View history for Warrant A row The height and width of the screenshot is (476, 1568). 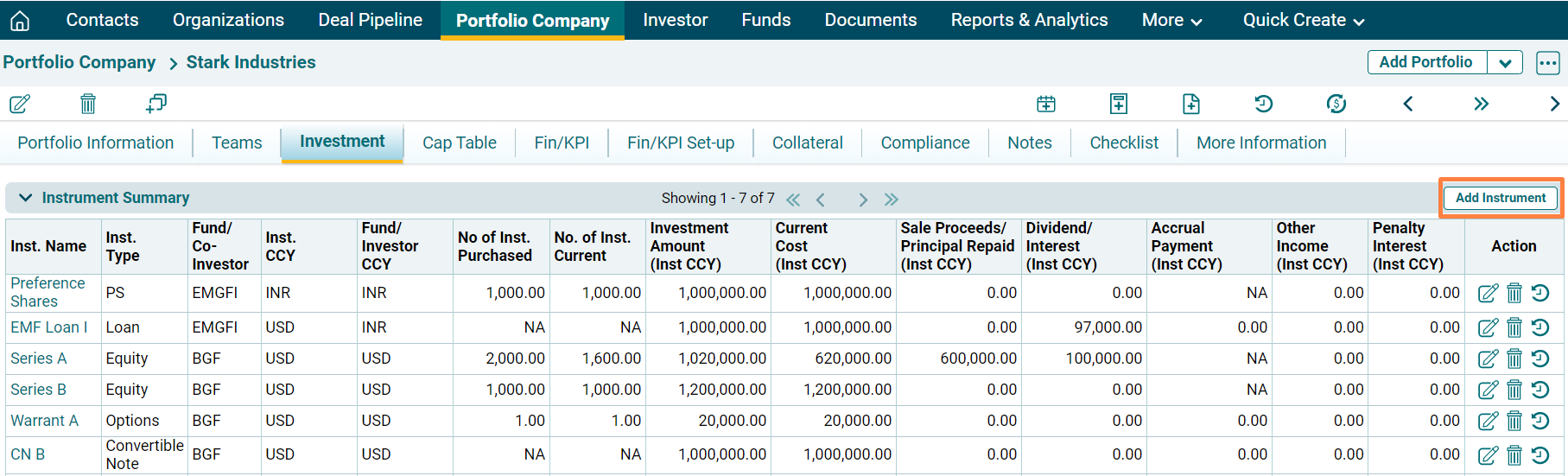point(1540,421)
